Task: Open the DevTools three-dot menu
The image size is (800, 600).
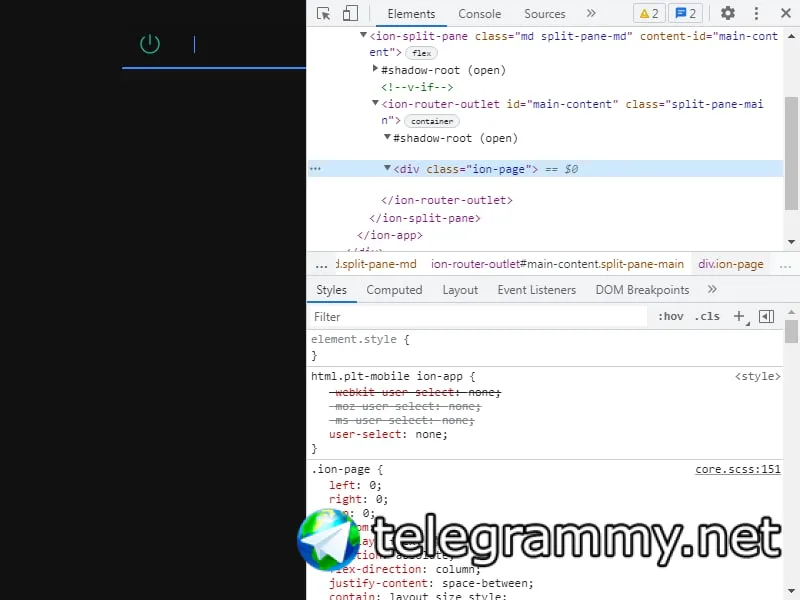Action: click(756, 13)
